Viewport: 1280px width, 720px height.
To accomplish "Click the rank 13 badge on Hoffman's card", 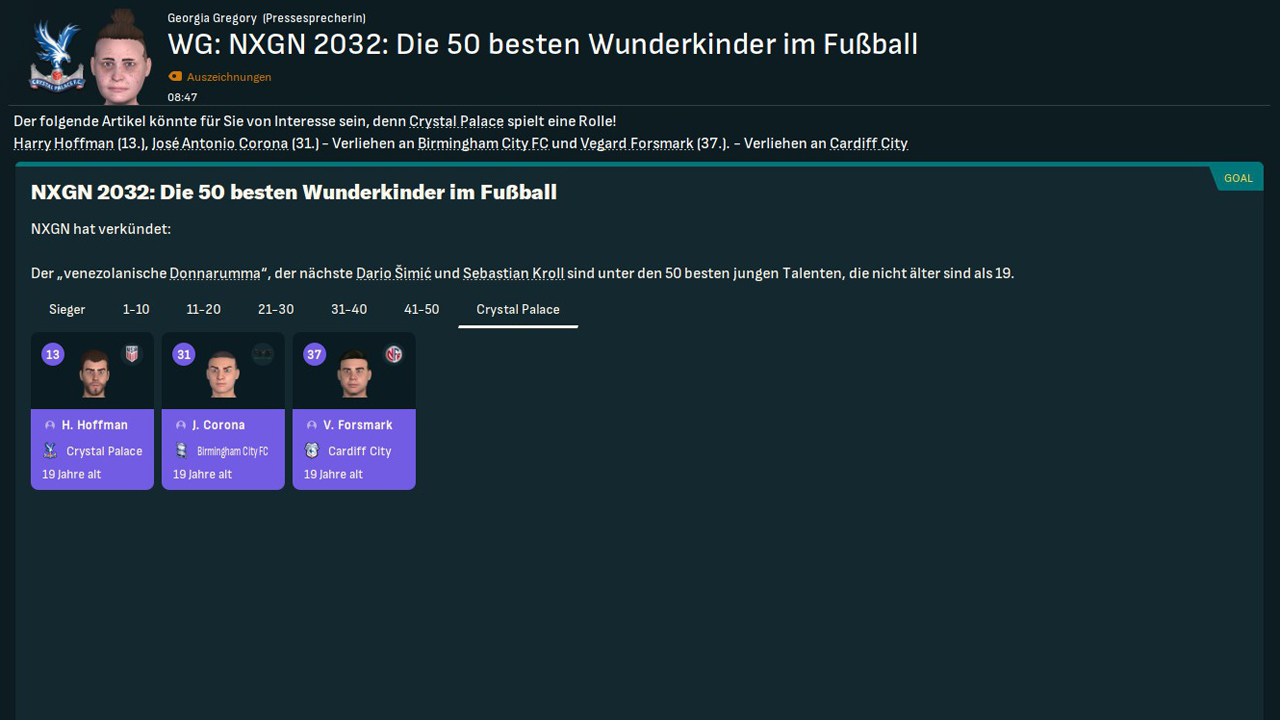I will [53, 354].
